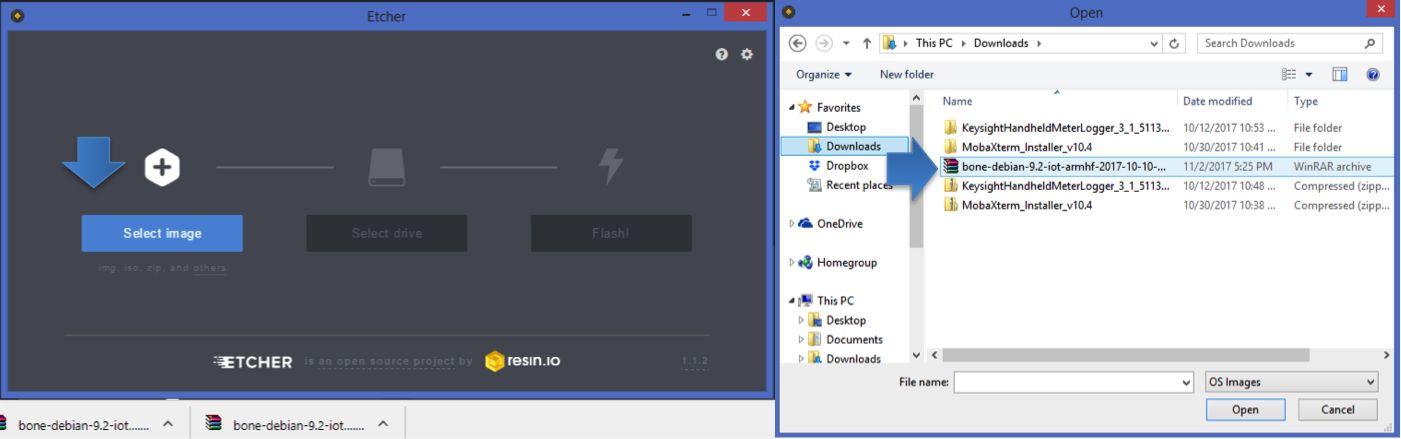Click the Select image button
The width and height of the screenshot is (1401, 439).
(162, 233)
